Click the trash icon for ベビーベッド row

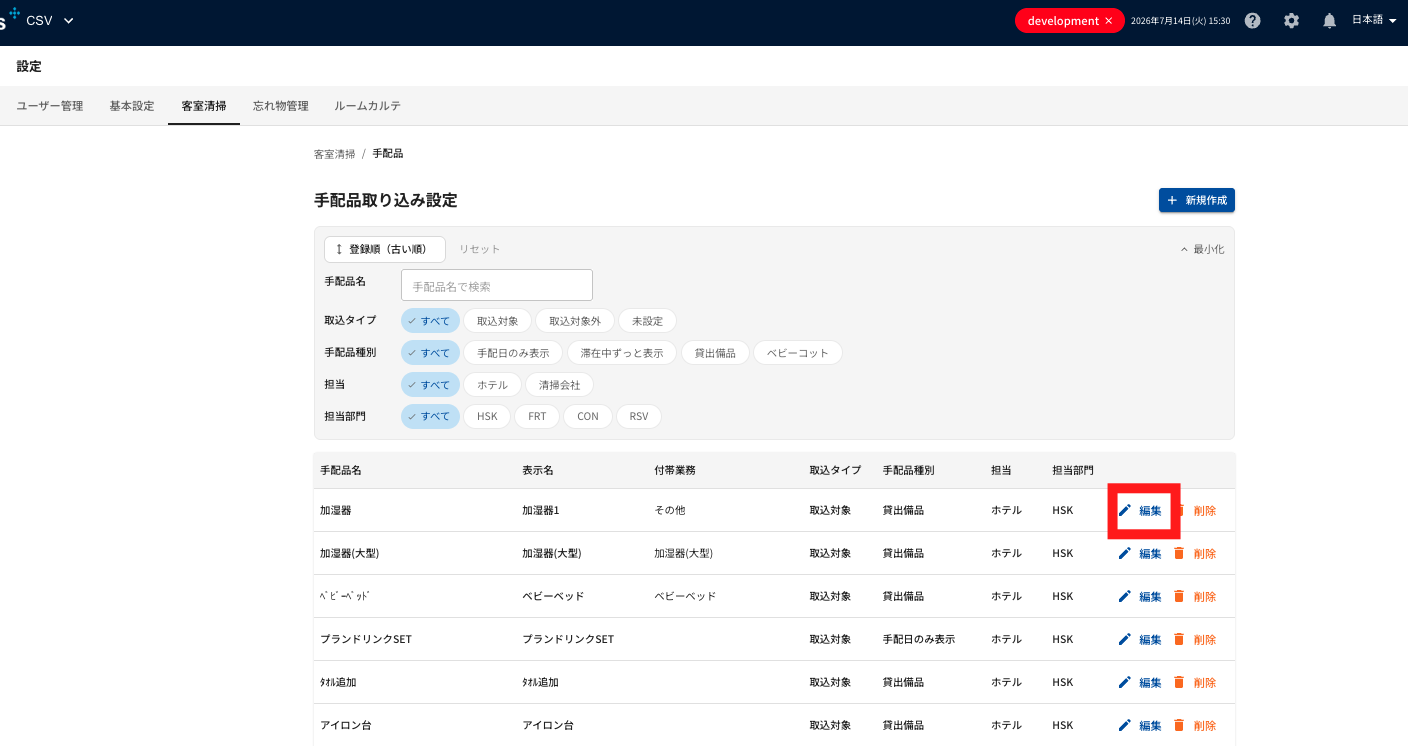(1178, 596)
